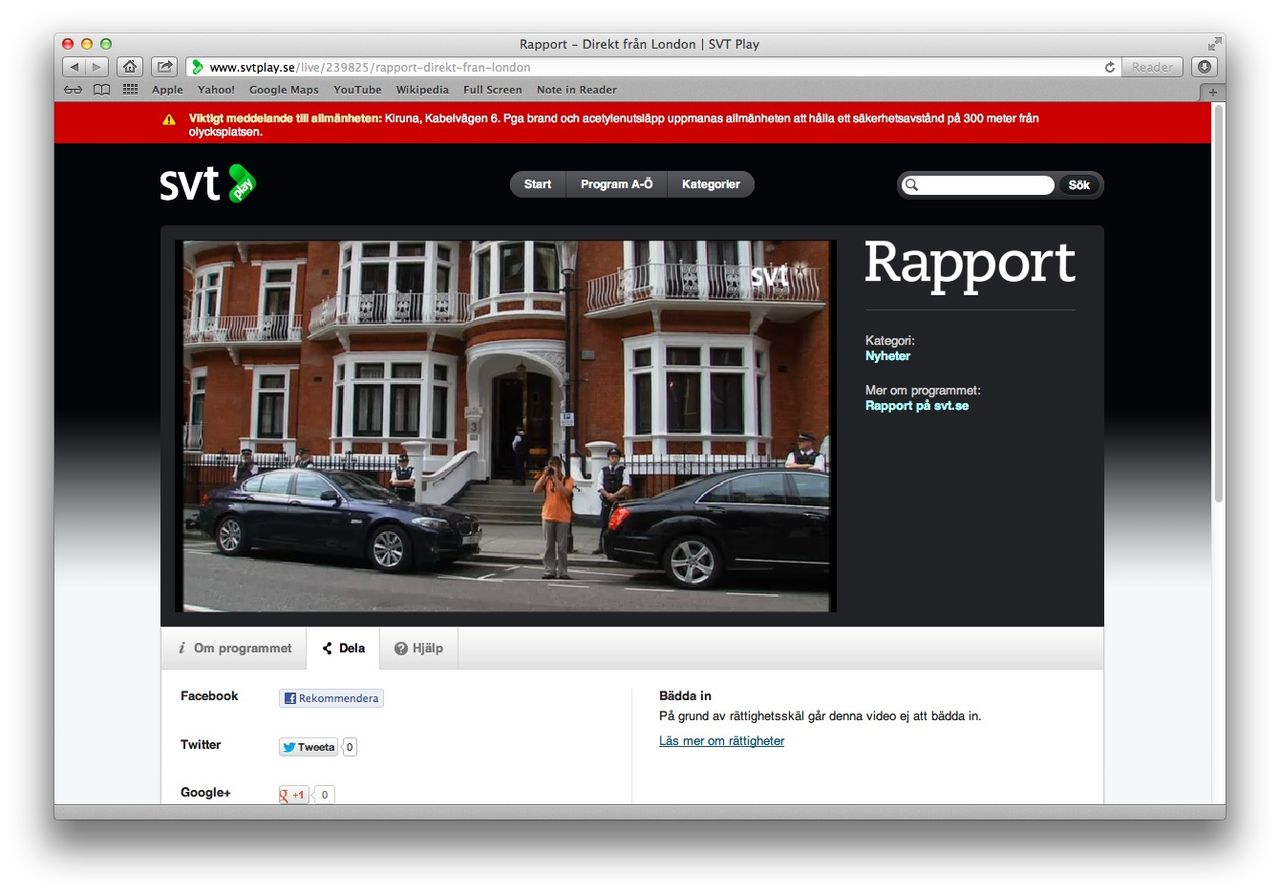The image size is (1280, 895).
Task: Open the Kategorier menu item
Action: coord(710,185)
